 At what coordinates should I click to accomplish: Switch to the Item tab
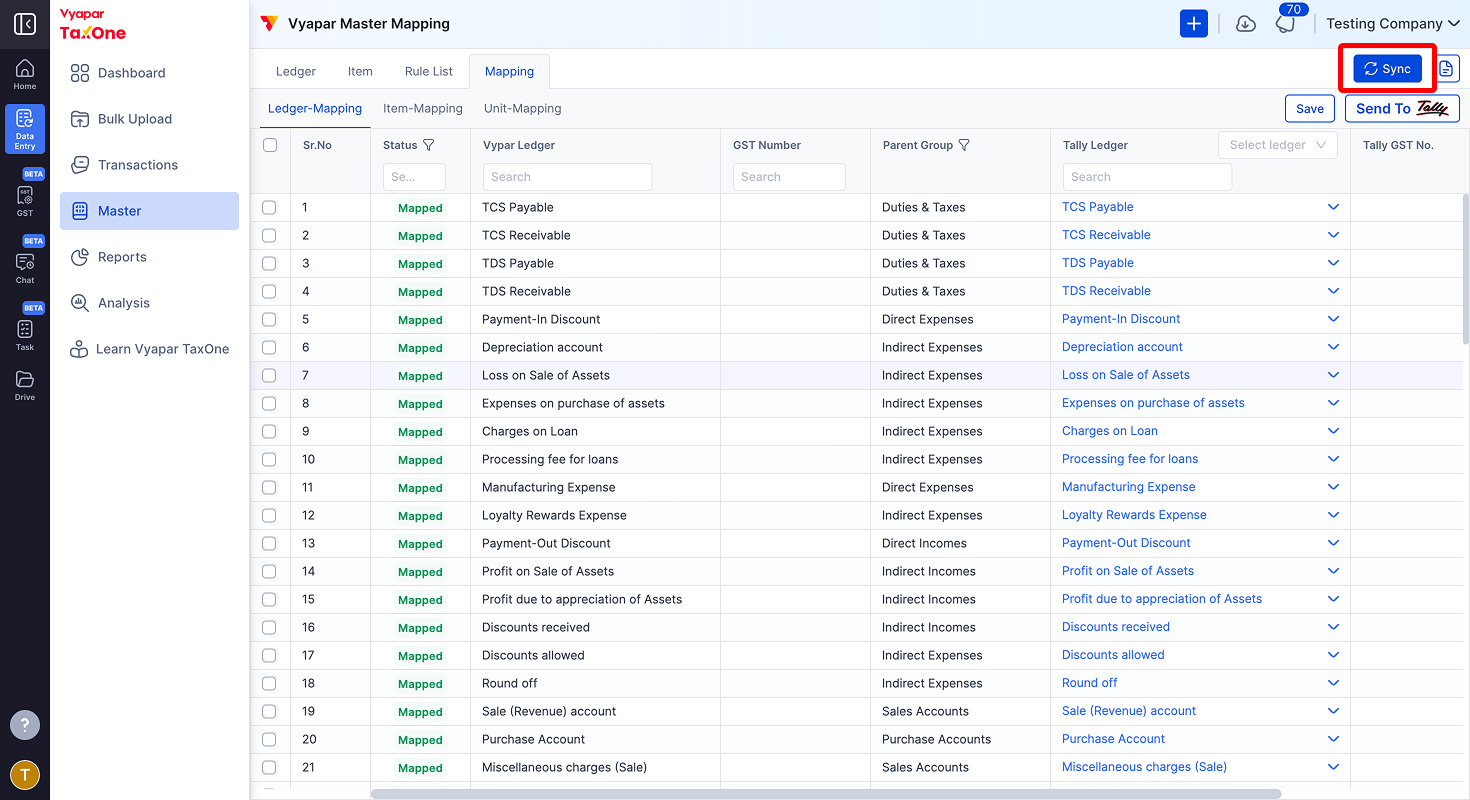[x=360, y=71]
